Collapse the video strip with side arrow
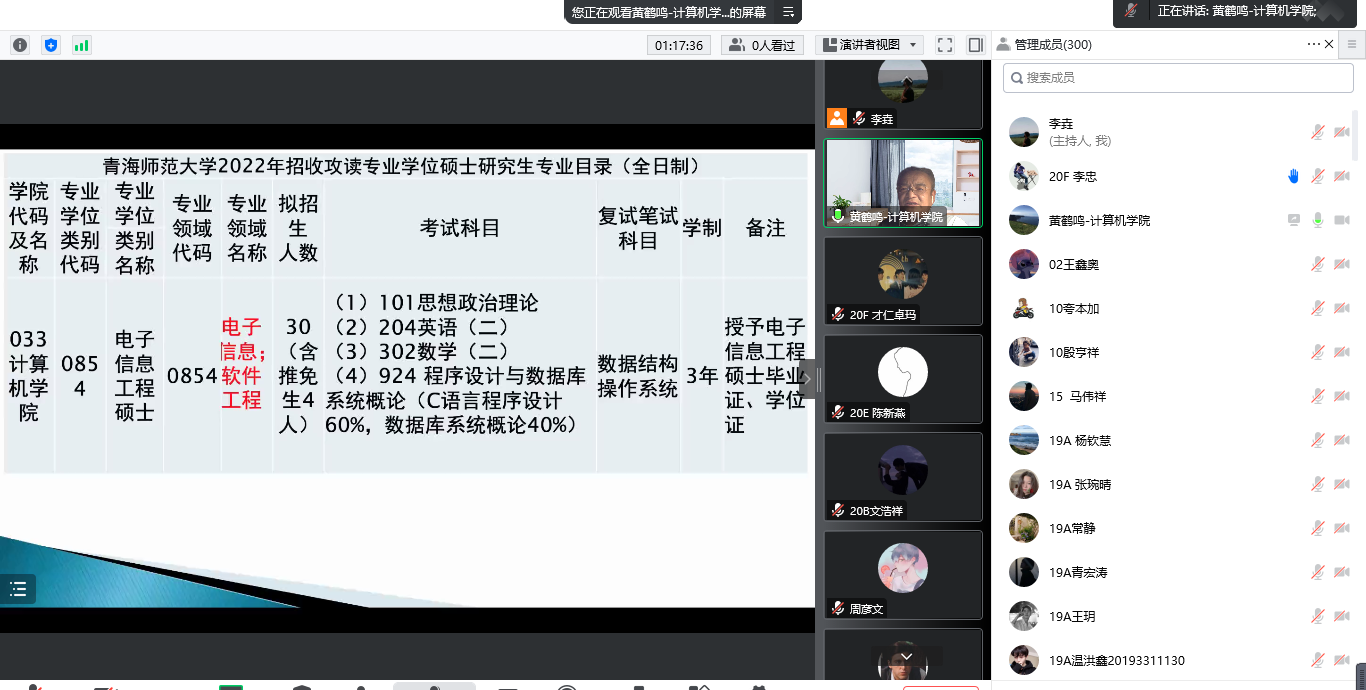Screen dimensions: 1366x690 tap(808, 379)
